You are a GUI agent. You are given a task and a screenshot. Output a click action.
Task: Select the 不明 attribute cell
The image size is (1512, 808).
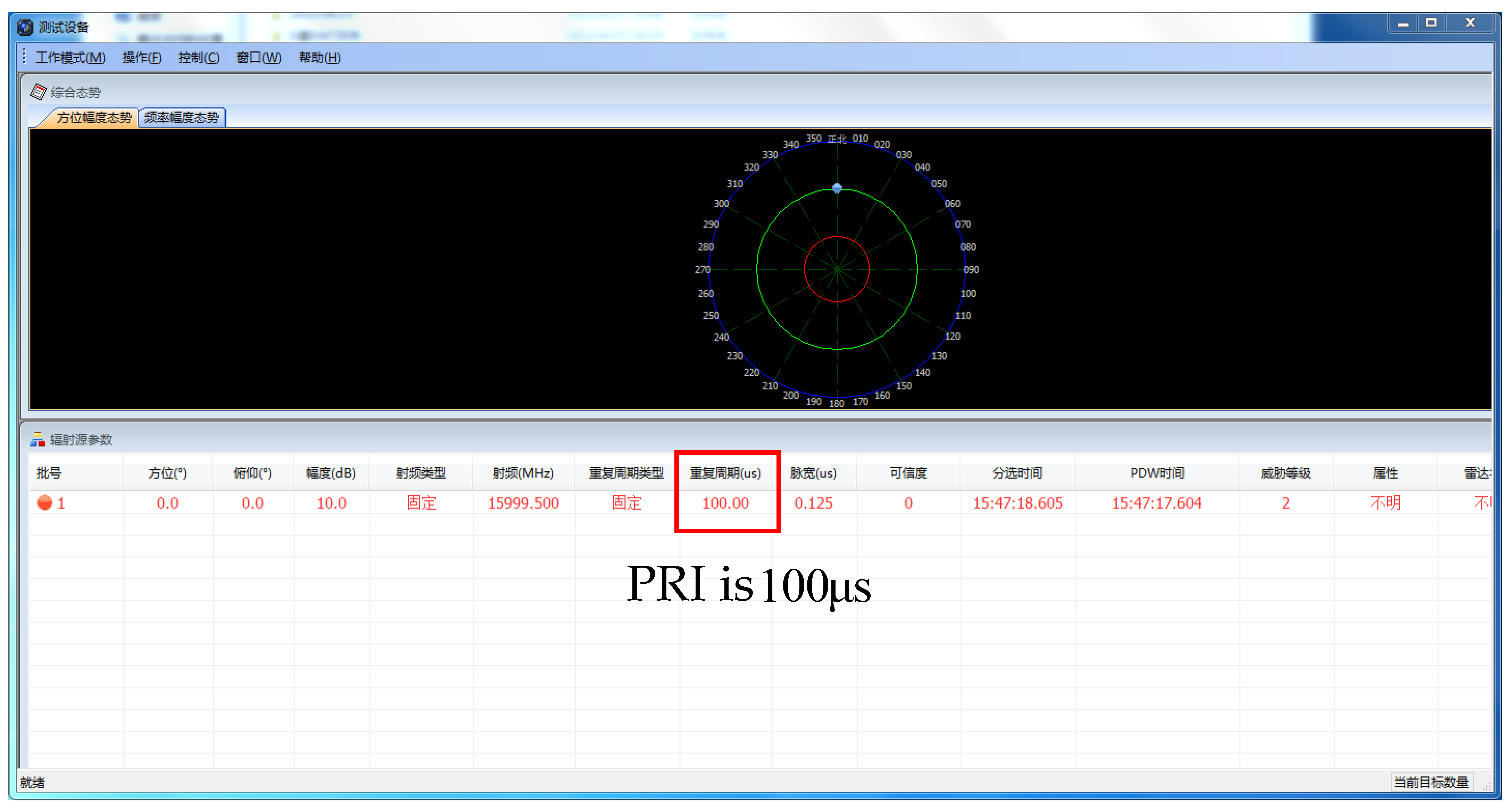(x=1385, y=503)
